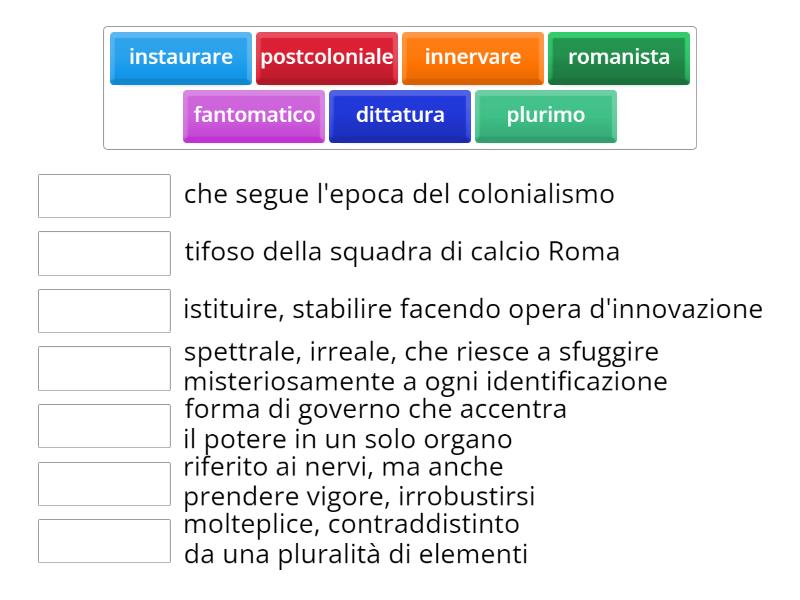This screenshot has height=600, width=800.
Task: Select the teal 'plurimo' tile
Action: 546,115
